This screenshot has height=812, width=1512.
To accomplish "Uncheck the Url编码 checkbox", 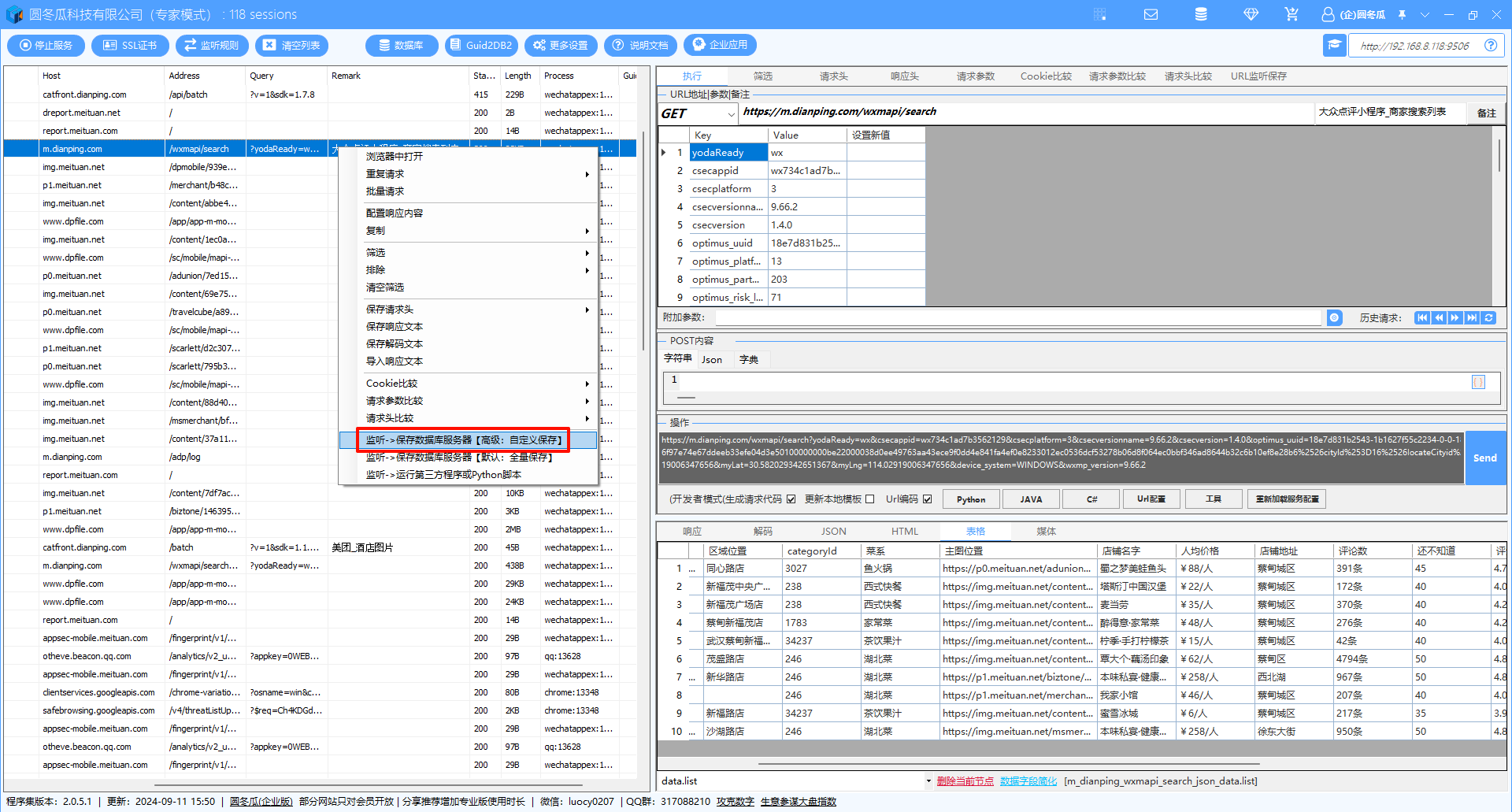I will pos(928,499).
